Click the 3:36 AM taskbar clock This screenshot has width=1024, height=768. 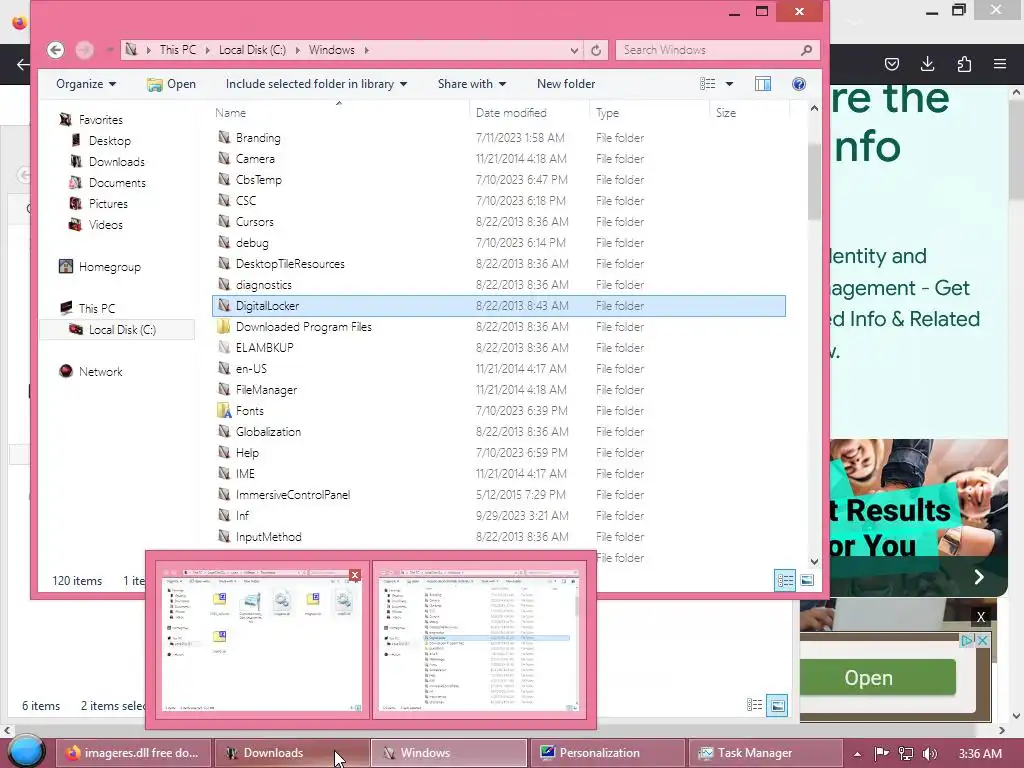coord(980,754)
